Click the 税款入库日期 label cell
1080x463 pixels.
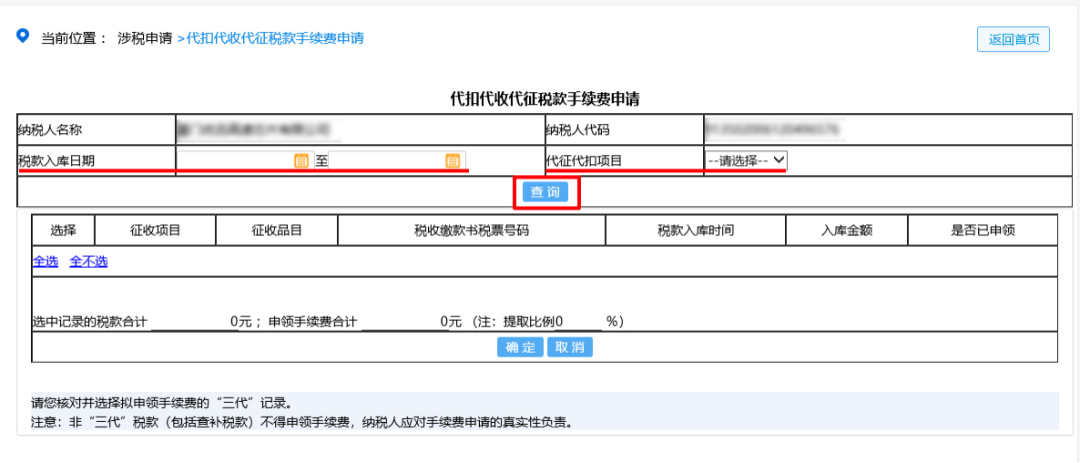[96, 161]
